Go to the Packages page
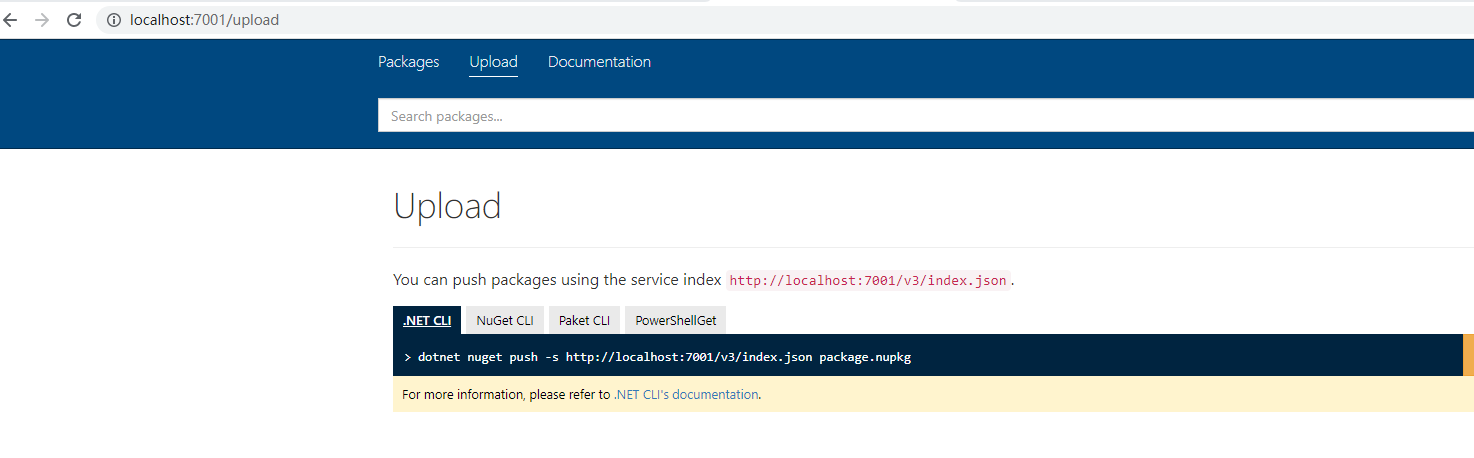1474x458 pixels. point(408,62)
